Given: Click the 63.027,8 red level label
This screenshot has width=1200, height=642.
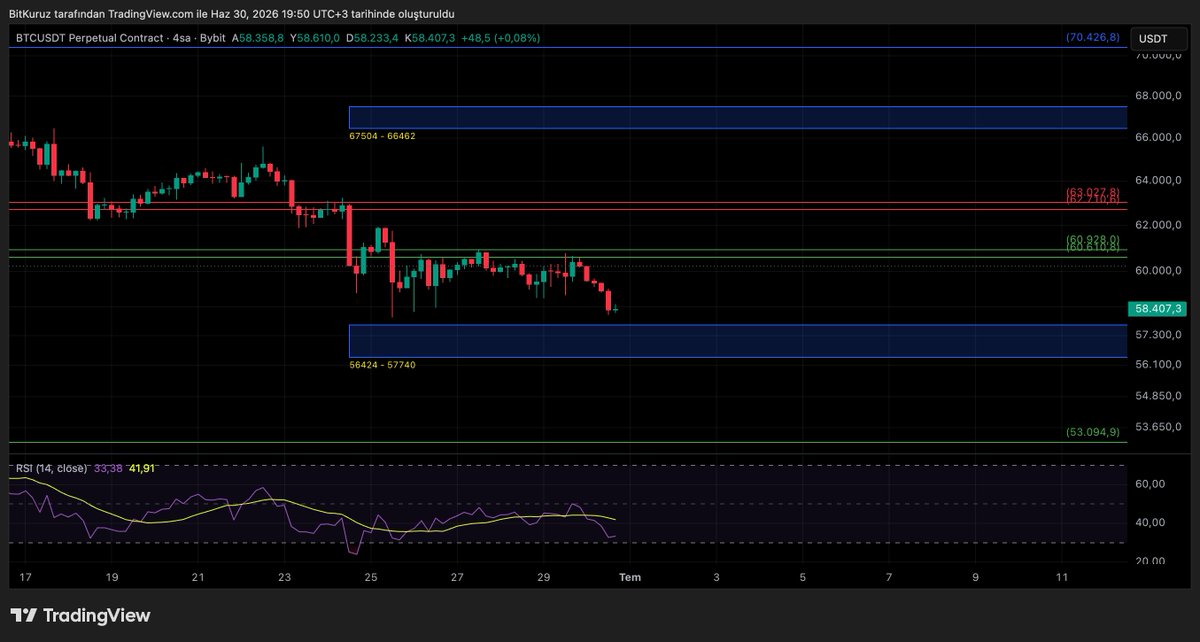Looking at the screenshot, I should pyautogui.click(x=1092, y=191).
